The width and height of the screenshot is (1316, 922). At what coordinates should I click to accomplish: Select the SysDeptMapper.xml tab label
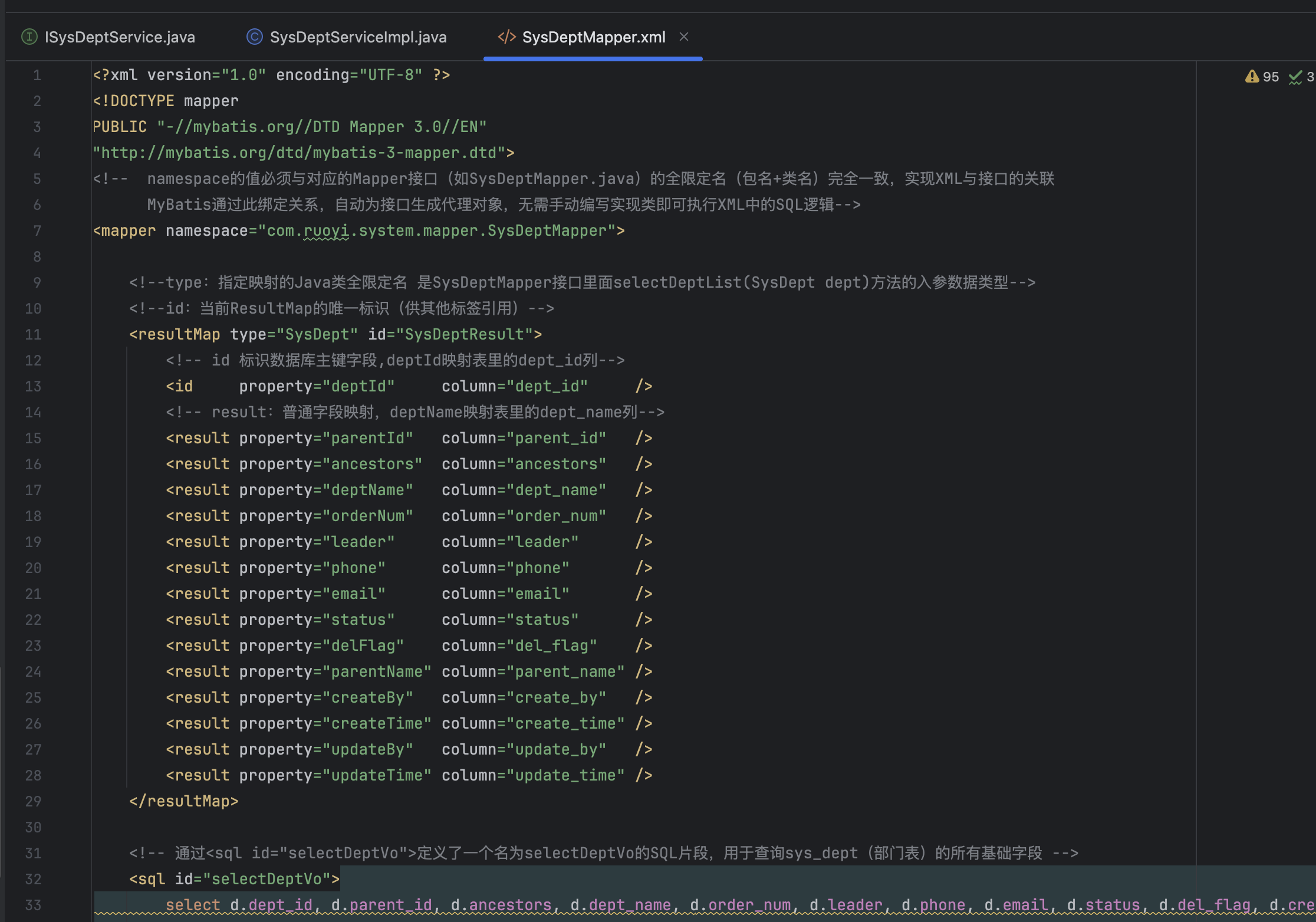[x=593, y=37]
